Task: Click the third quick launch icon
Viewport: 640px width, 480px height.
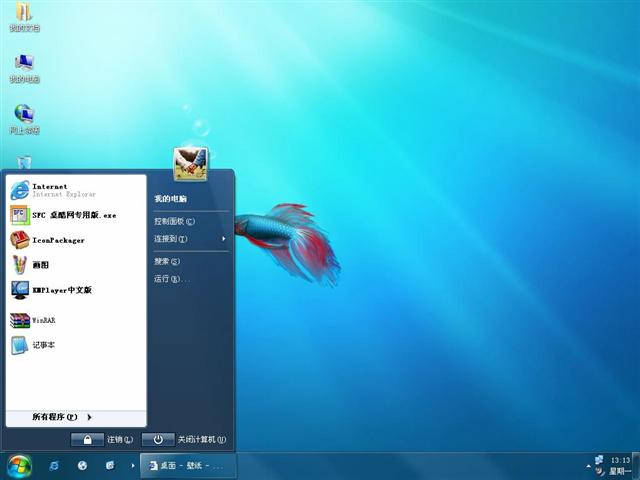Action: coord(110,466)
